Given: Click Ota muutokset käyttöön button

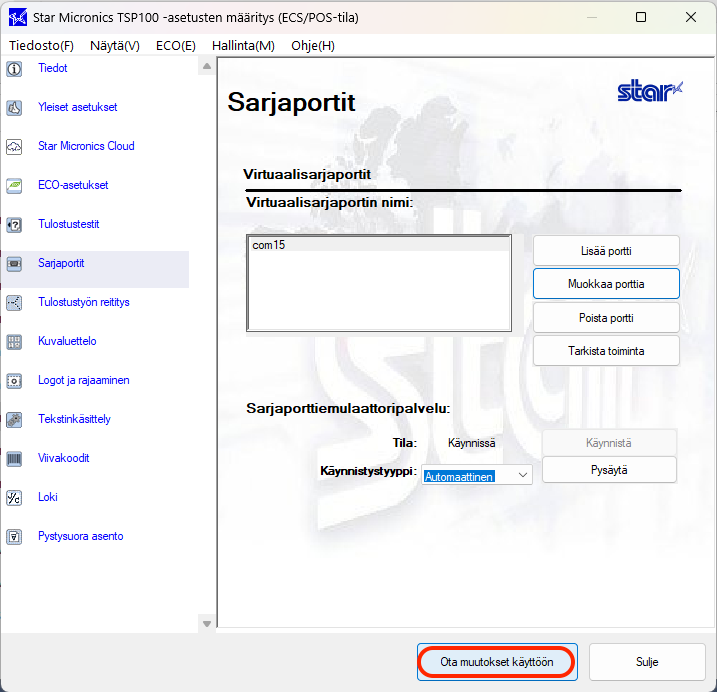Looking at the screenshot, I should pos(497,662).
